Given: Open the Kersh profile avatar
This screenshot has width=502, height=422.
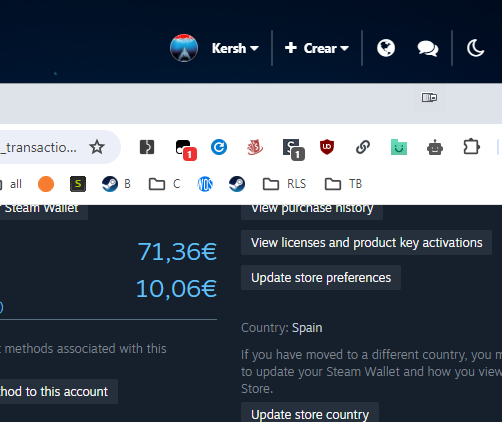Looking at the screenshot, I should 184,48.
